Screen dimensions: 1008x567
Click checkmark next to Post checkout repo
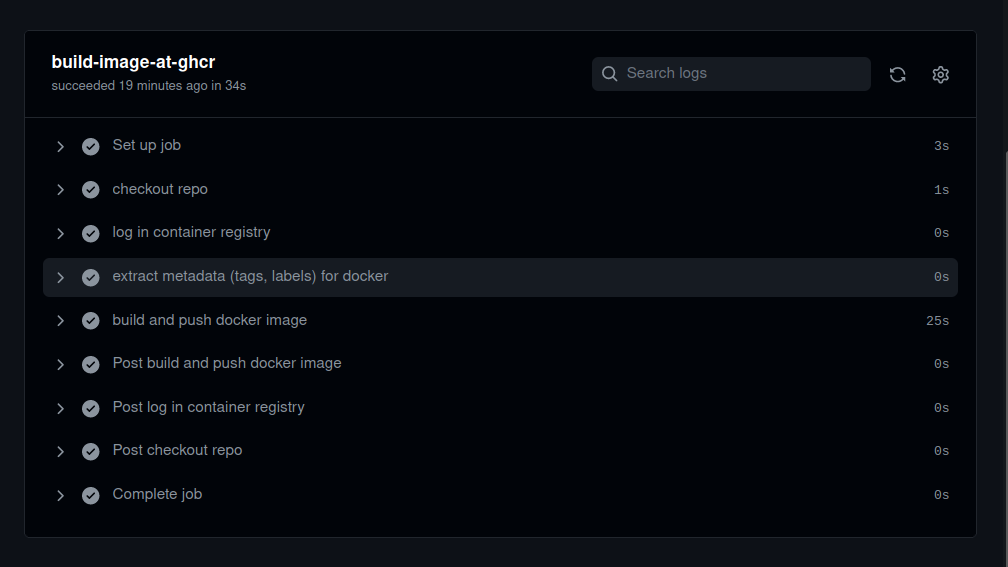point(91,451)
